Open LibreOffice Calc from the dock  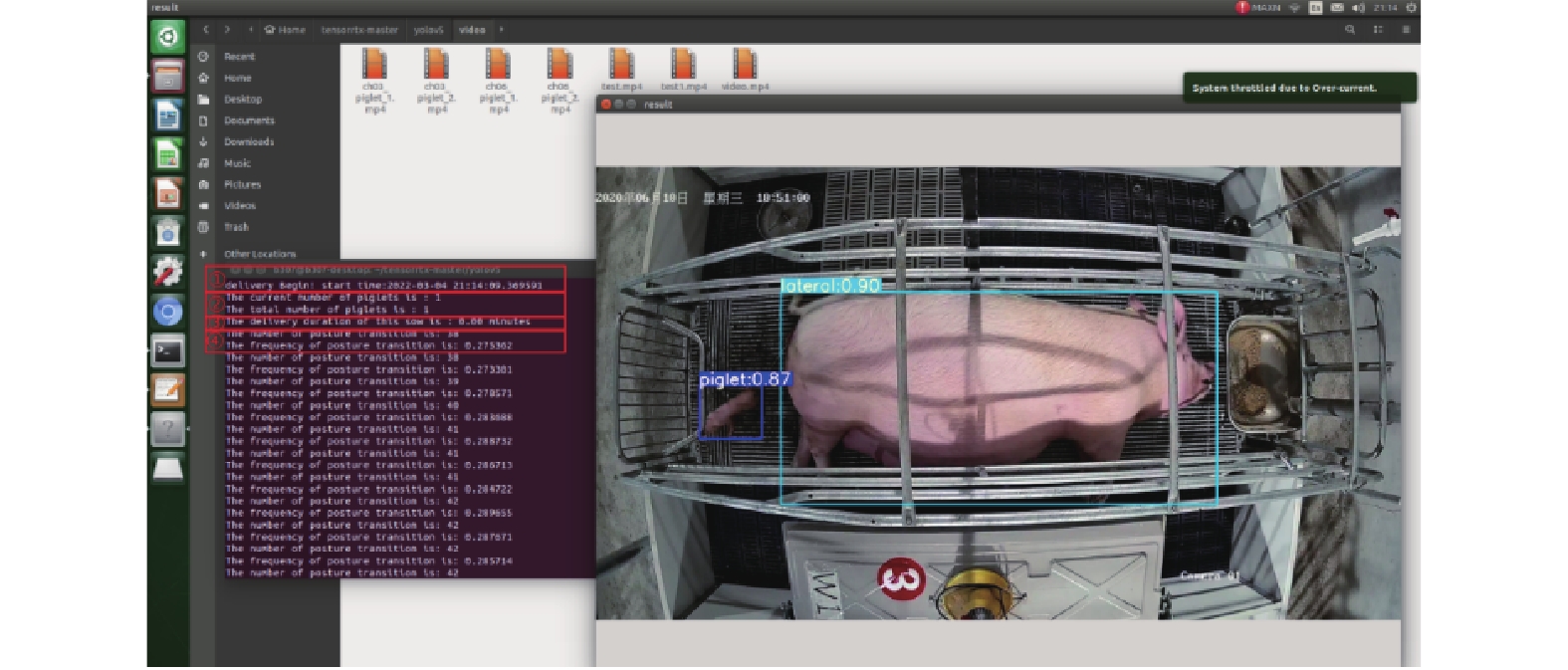(x=167, y=154)
